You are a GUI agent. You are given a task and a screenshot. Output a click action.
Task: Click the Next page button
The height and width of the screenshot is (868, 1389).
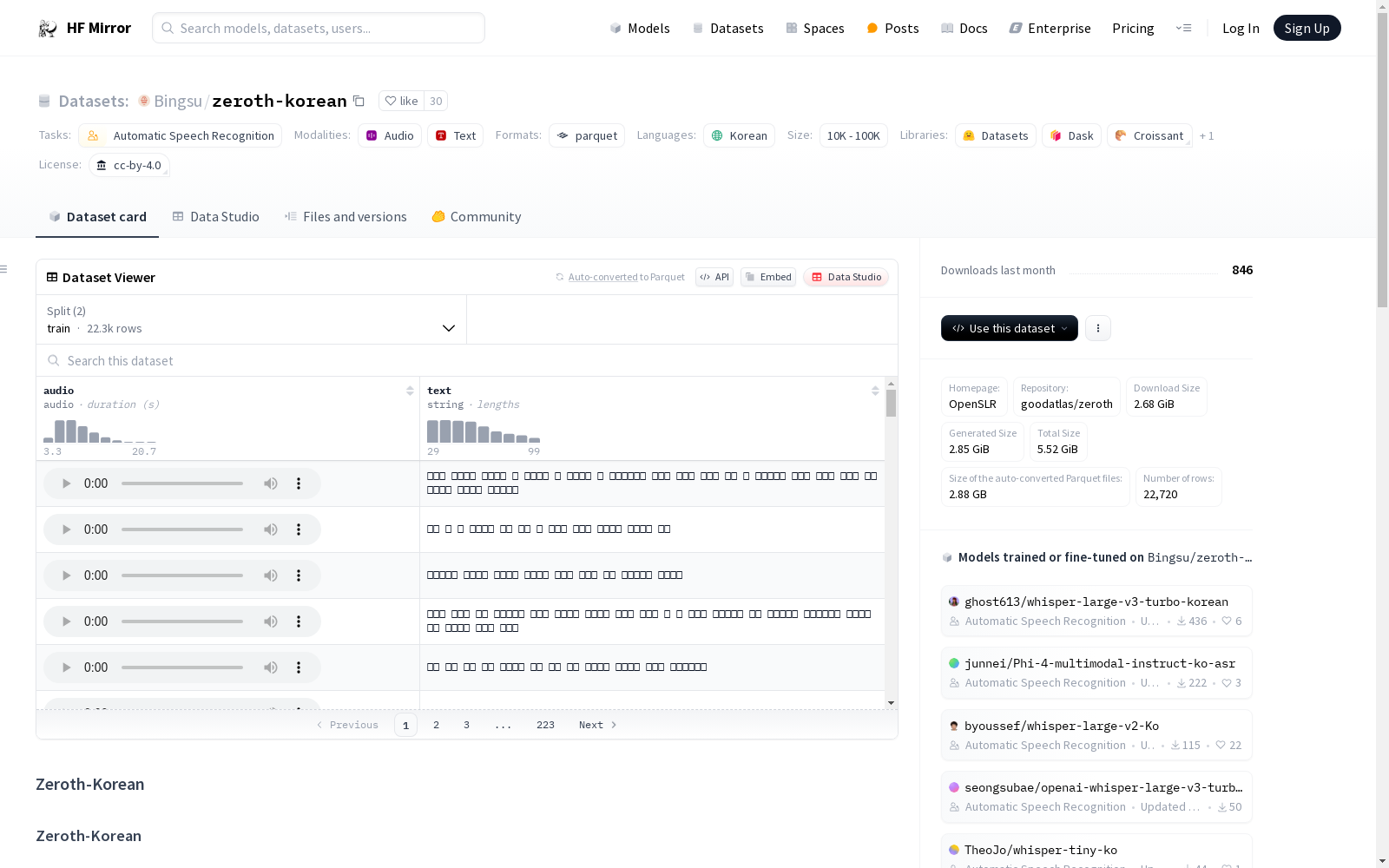[598, 725]
